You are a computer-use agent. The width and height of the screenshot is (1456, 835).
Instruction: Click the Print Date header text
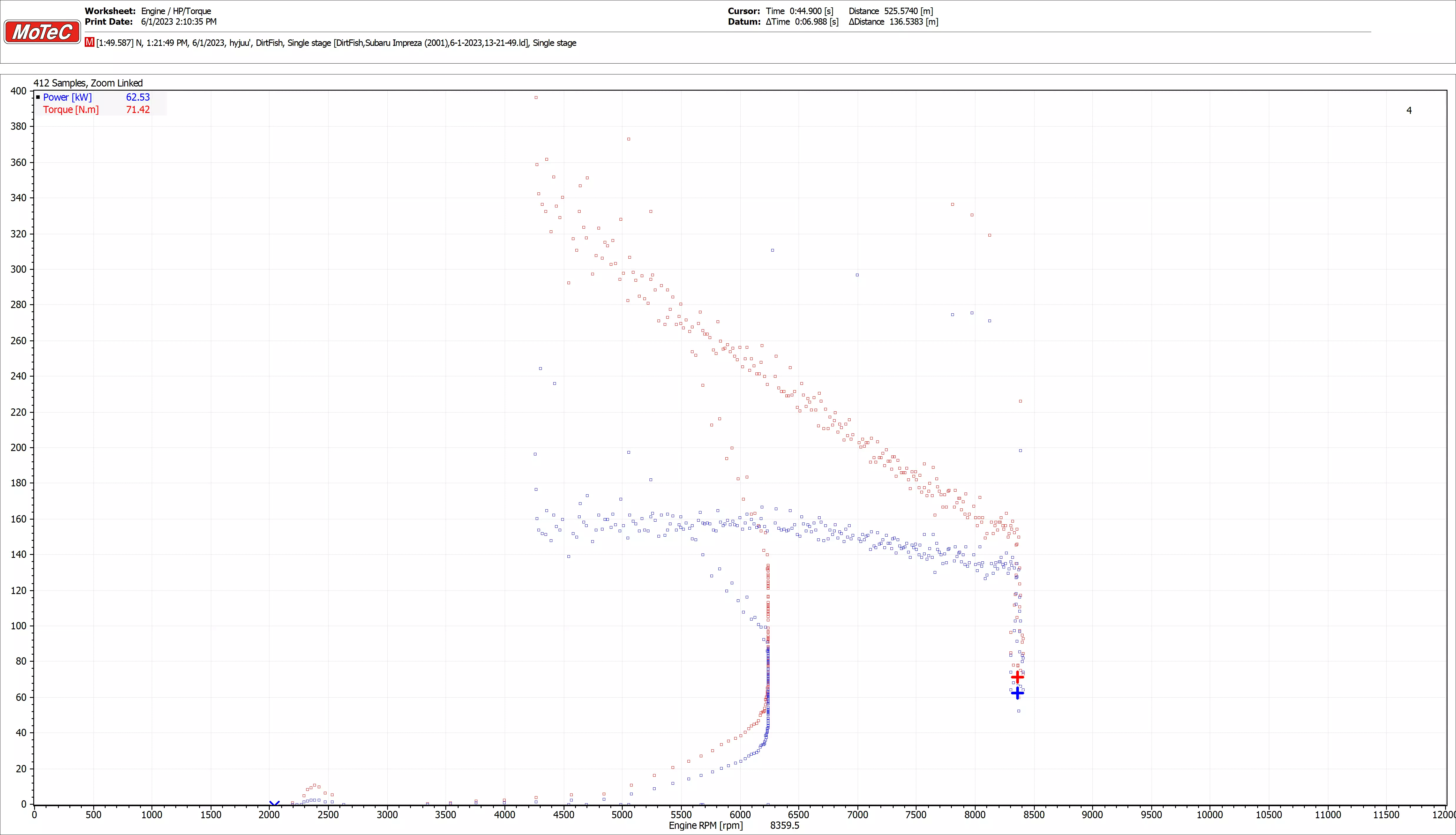coord(150,22)
